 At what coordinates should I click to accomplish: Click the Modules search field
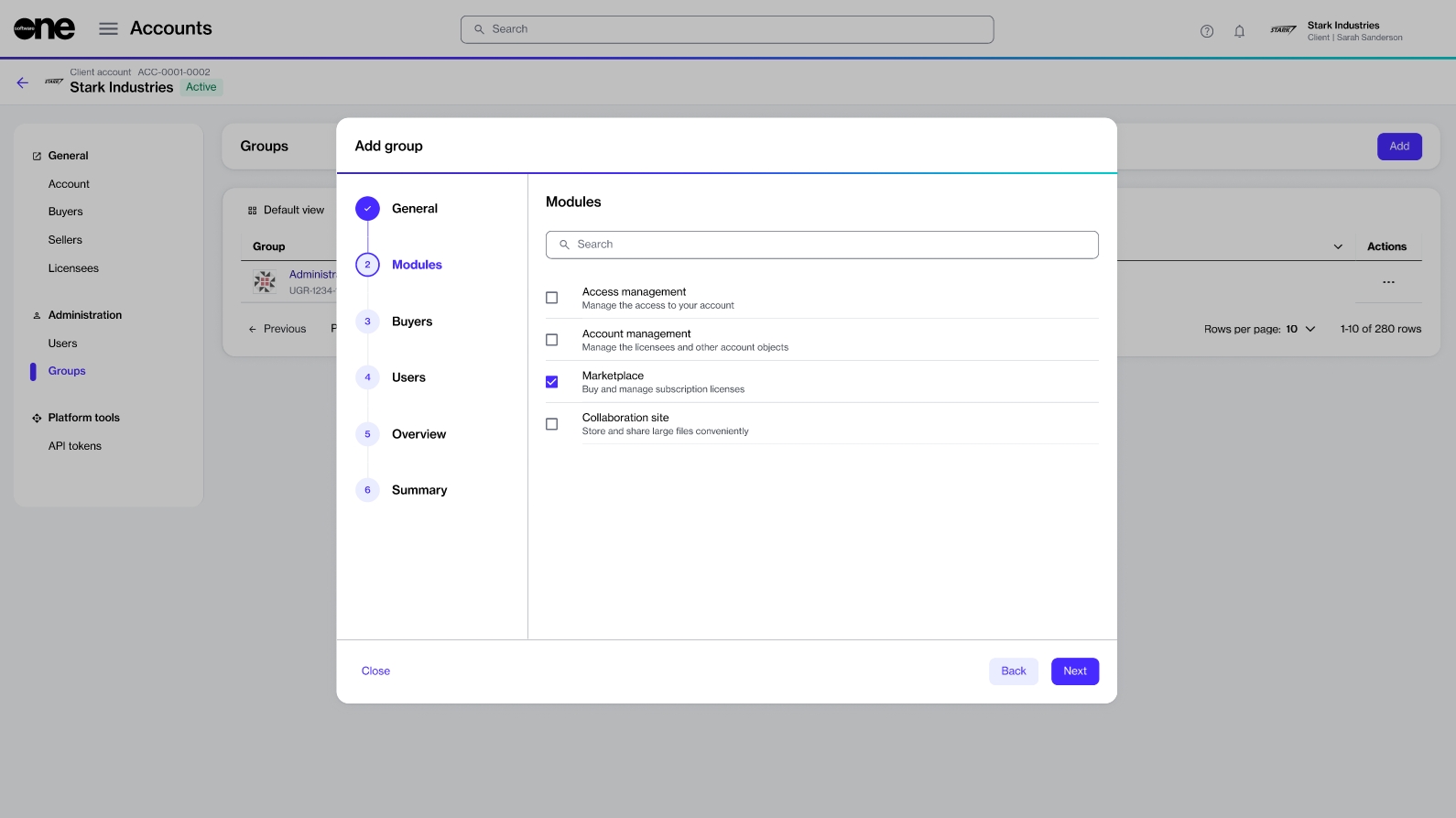[x=821, y=245]
